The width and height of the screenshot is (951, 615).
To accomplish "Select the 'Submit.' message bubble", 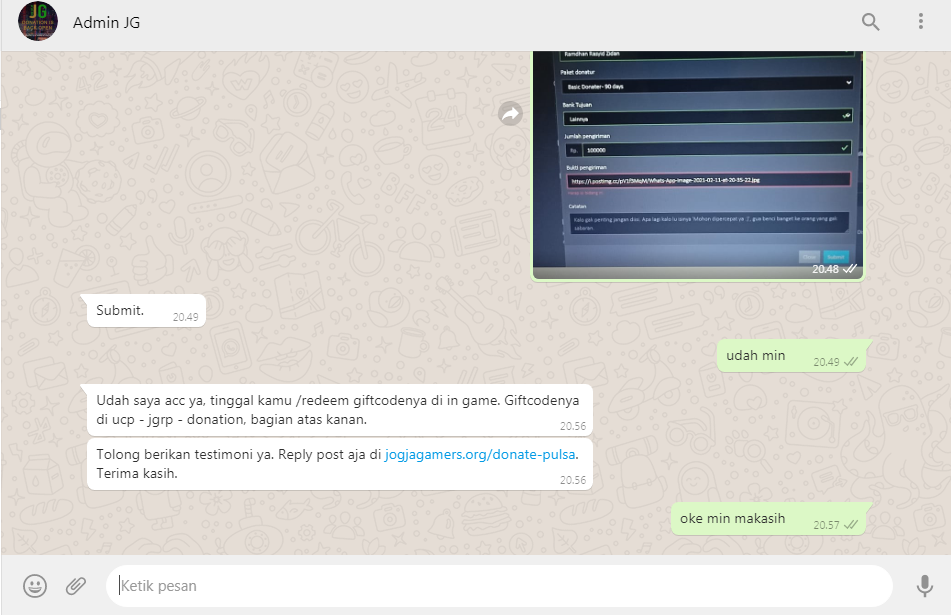I will [146, 311].
